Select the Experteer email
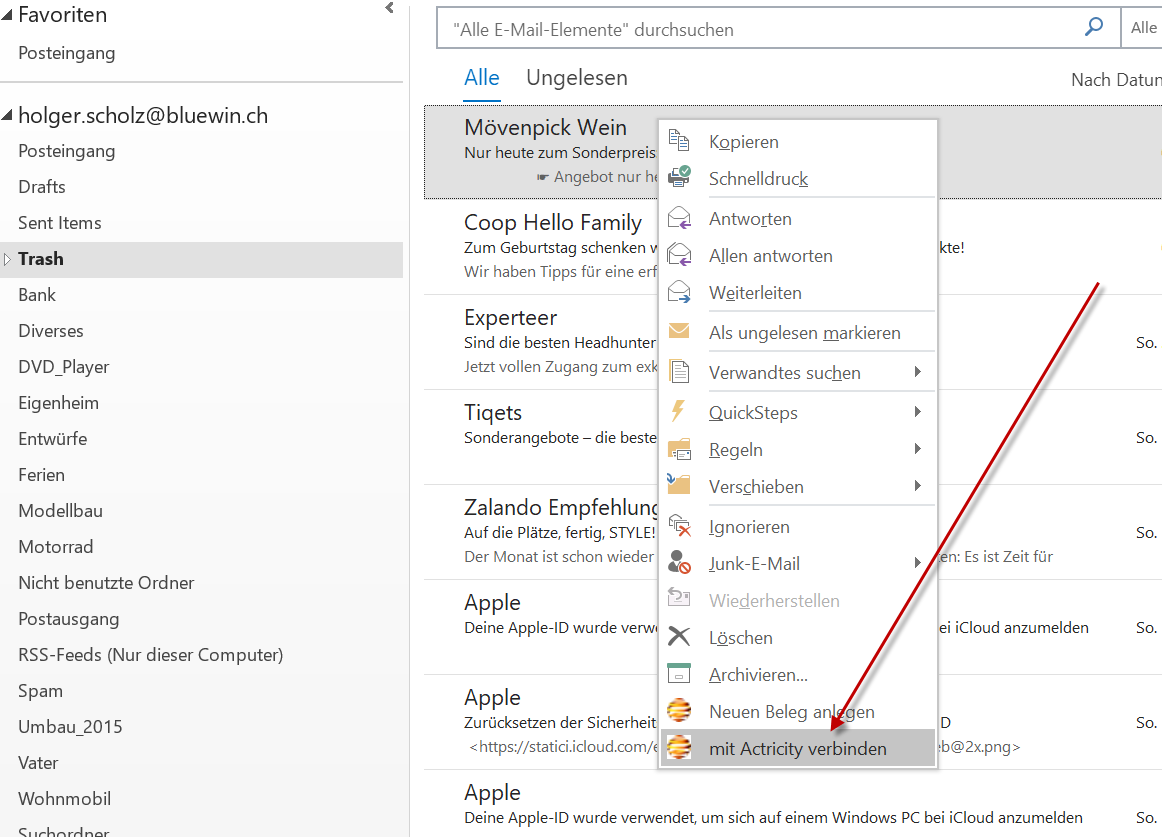Screen dimensions: 1162x837 (x=541, y=342)
